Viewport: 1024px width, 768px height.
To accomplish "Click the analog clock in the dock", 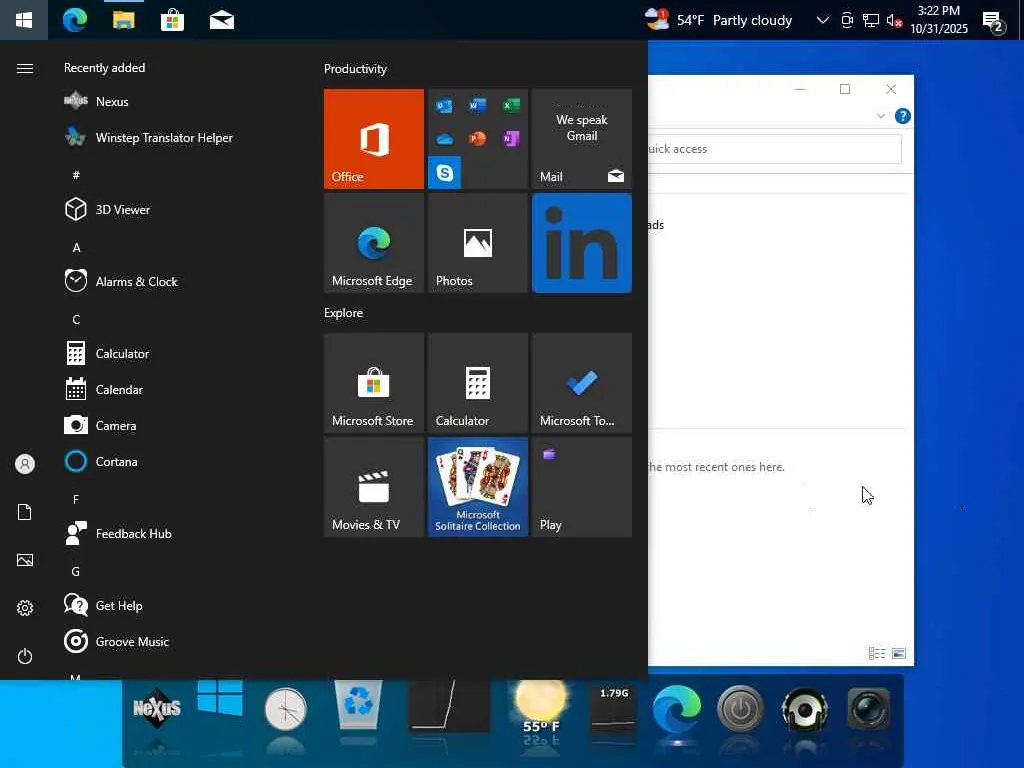I will tap(285, 709).
